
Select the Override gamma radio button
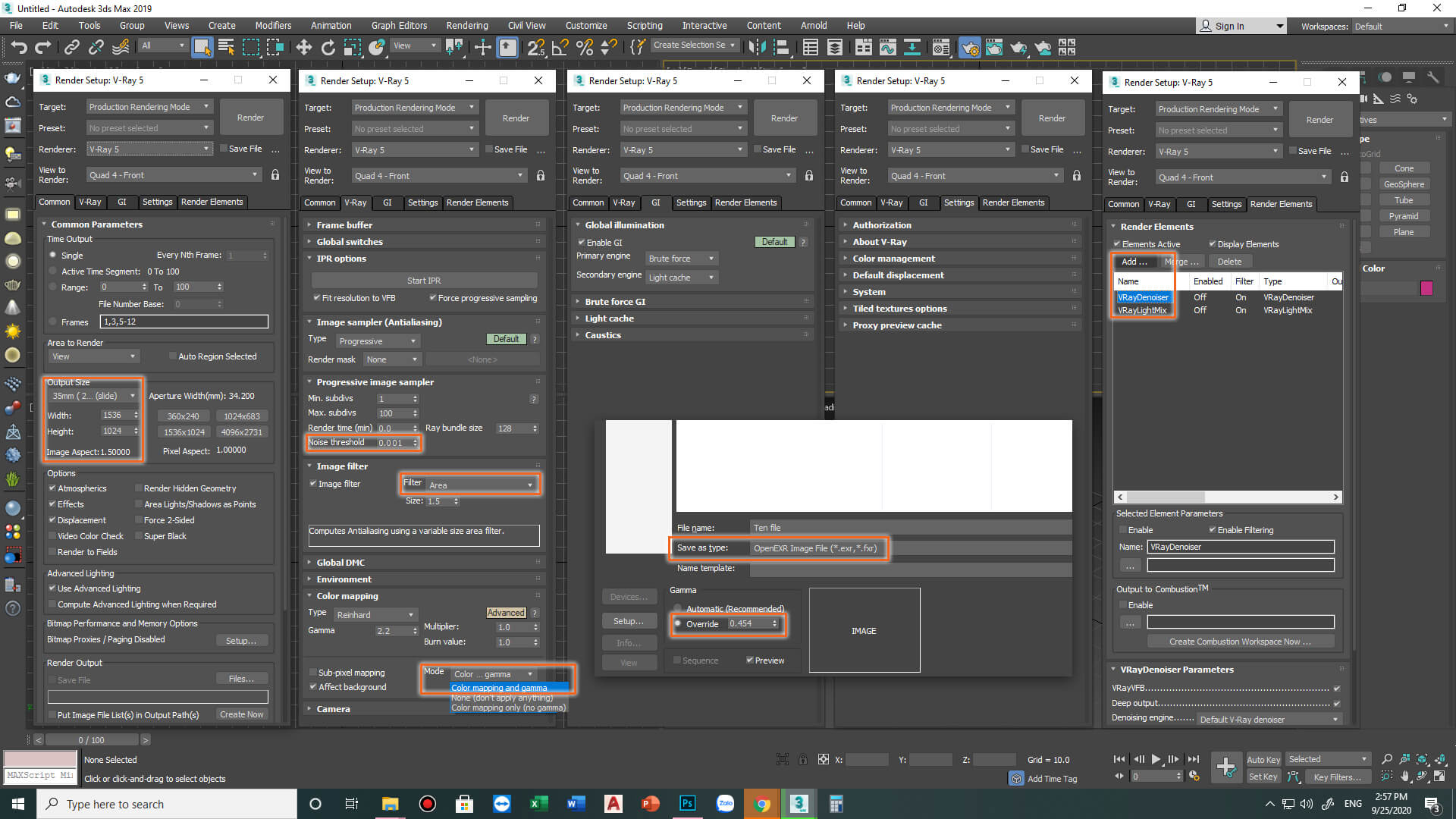pos(678,624)
